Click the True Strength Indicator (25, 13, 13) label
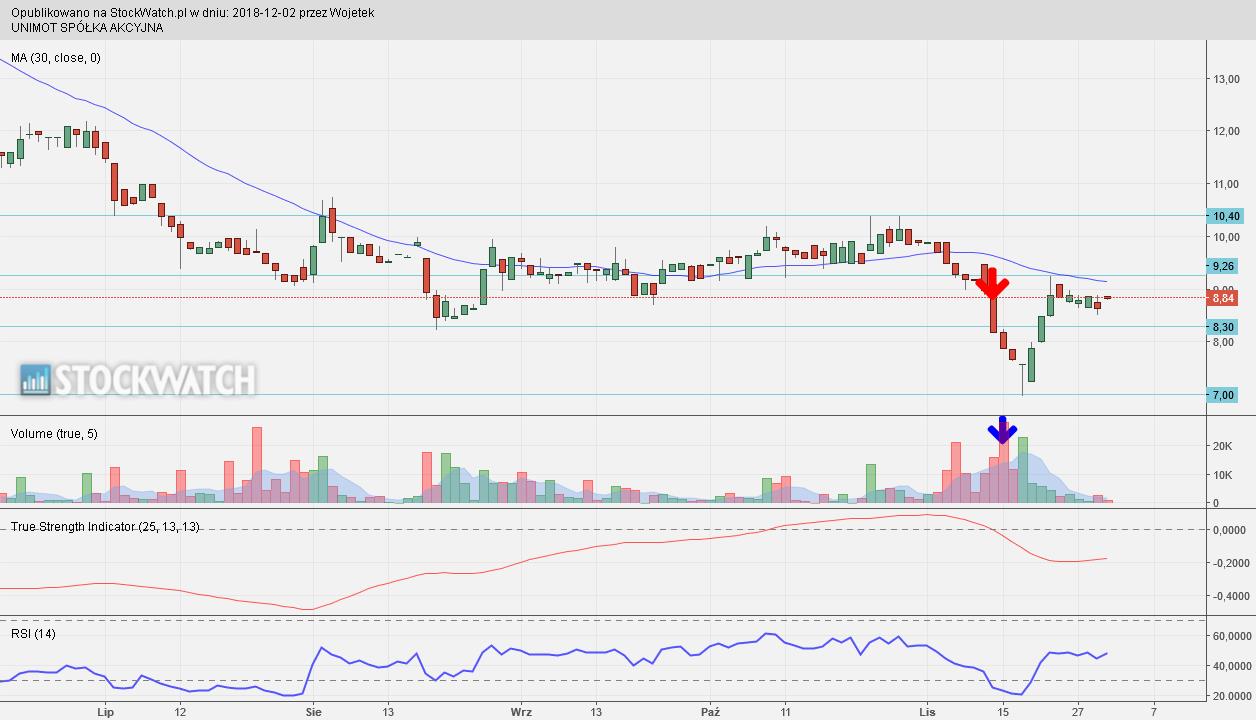 [x=105, y=527]
